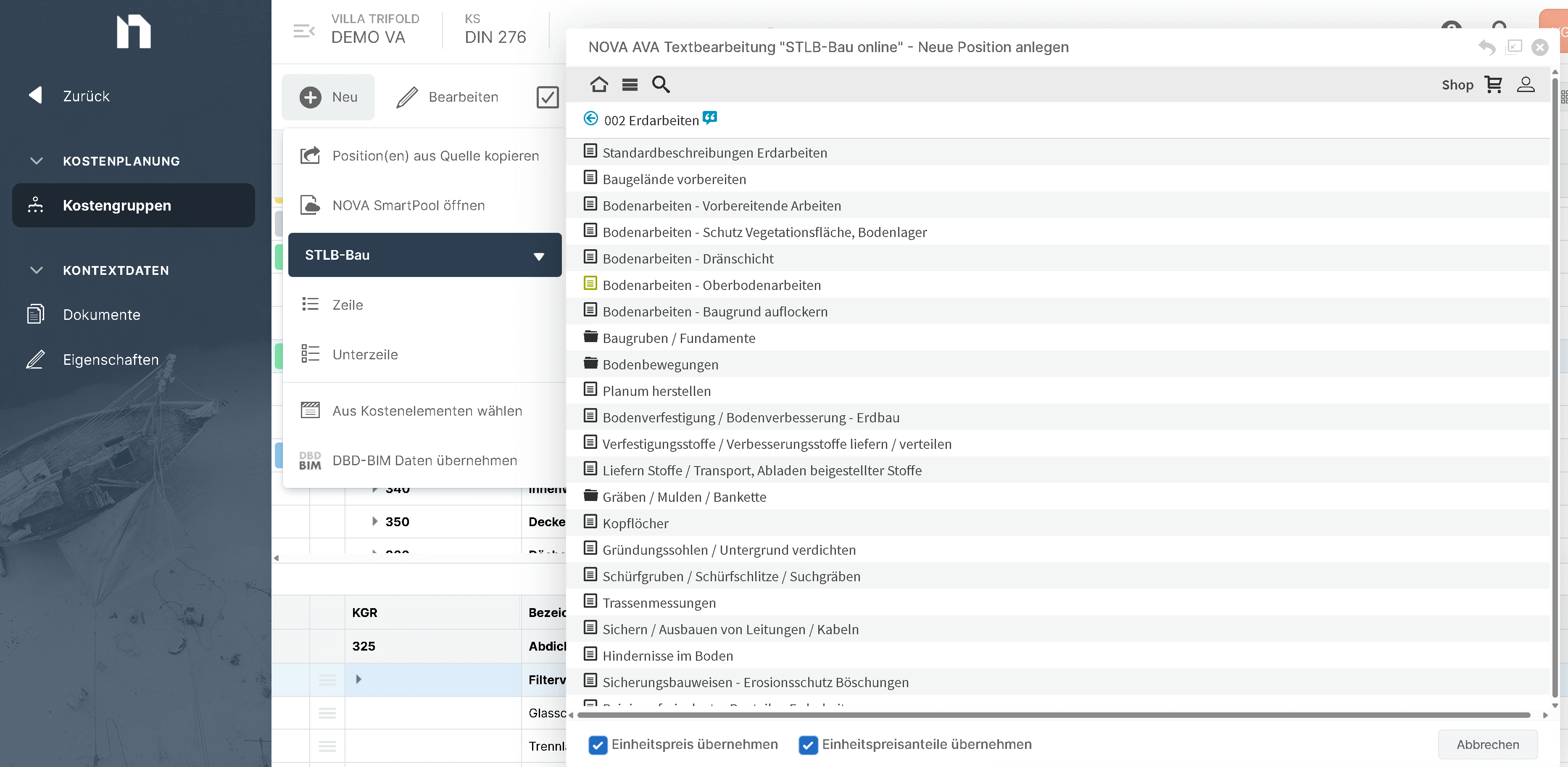Click the window resize icon in dialog header

click(x=1514, y=47)
